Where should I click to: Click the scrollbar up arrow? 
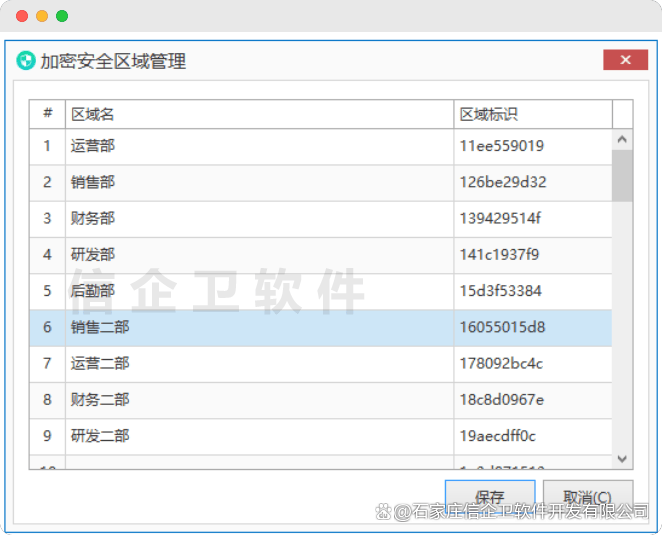click(x=622, y=140)
